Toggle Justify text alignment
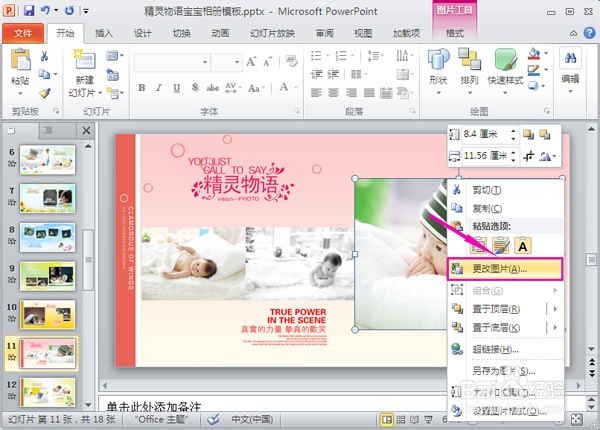 tap(369, 93)
